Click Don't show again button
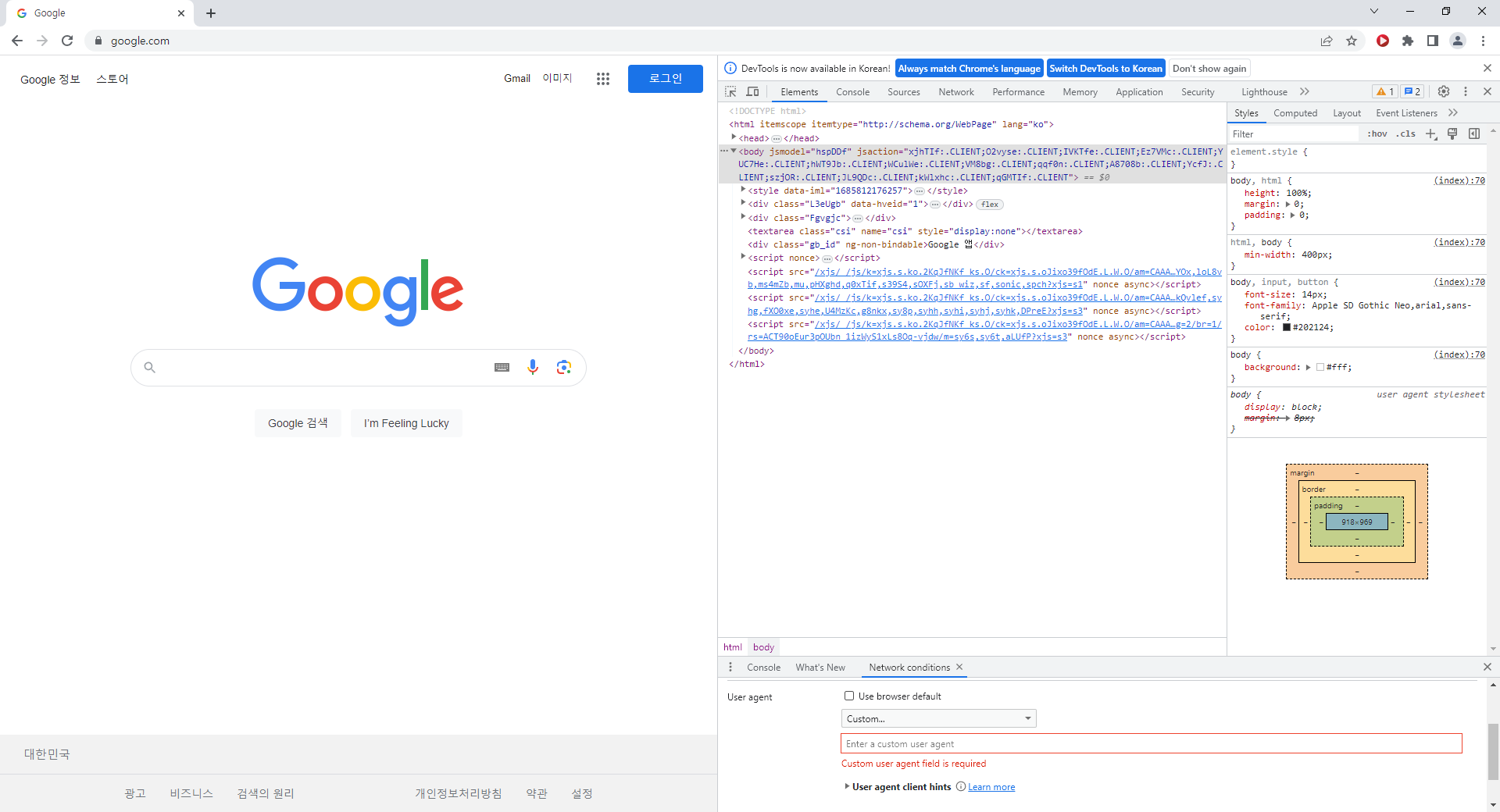 [1209, 68]
